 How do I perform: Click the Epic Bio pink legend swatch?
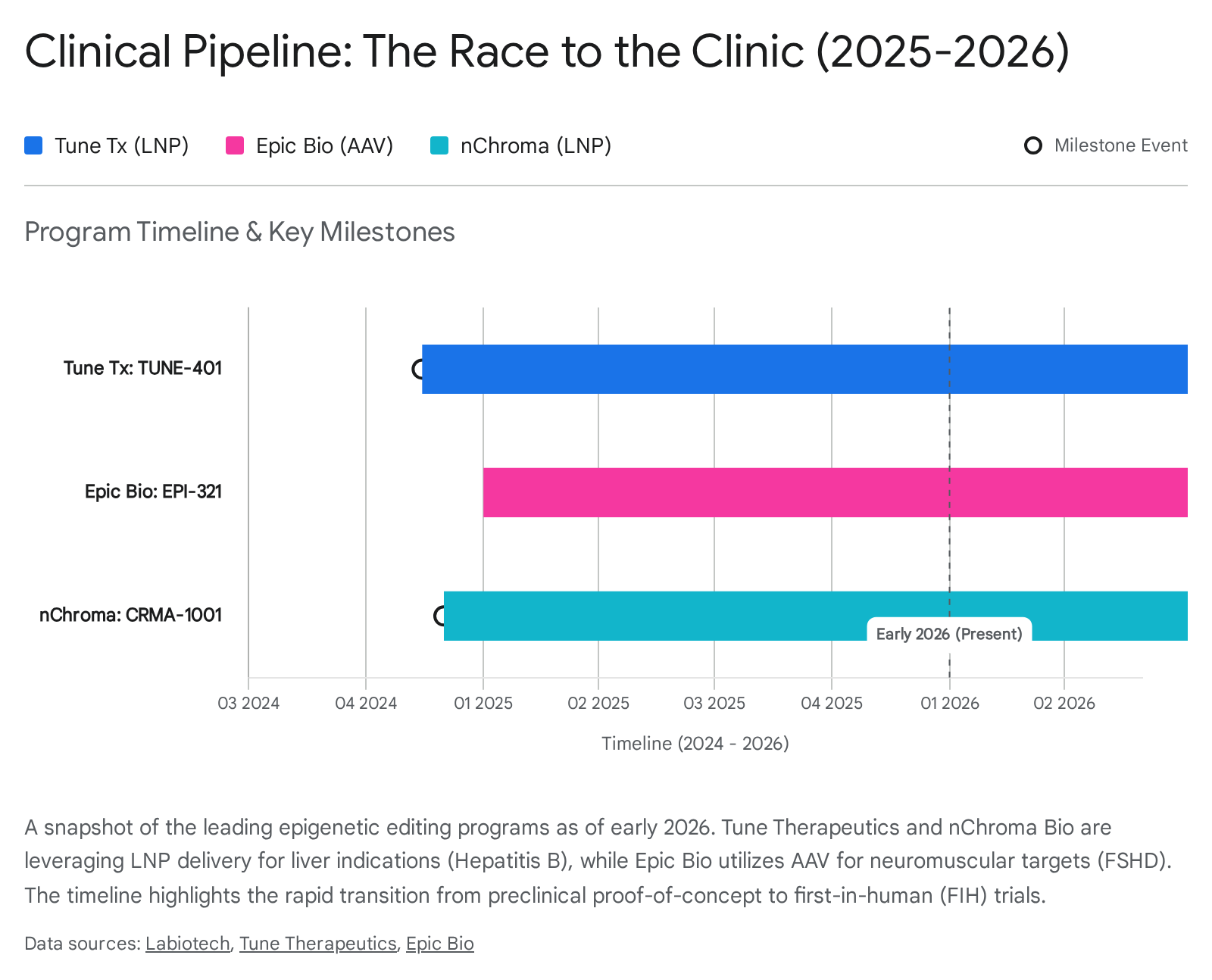[235, 145]
